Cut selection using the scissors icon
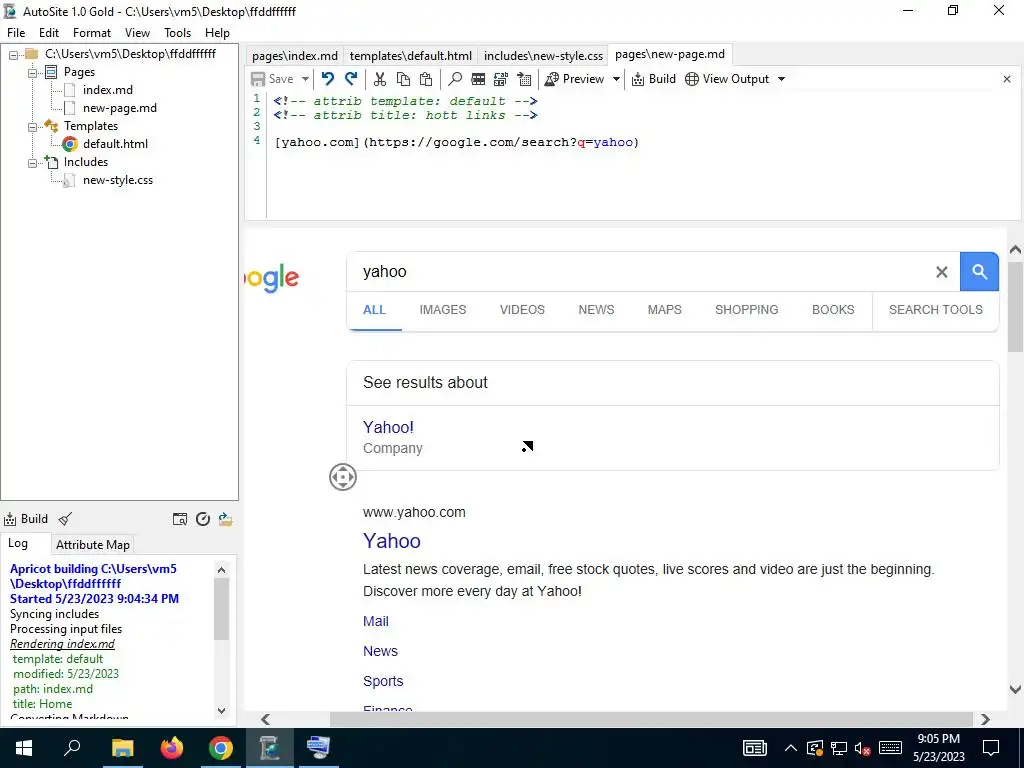 [380, 79]
